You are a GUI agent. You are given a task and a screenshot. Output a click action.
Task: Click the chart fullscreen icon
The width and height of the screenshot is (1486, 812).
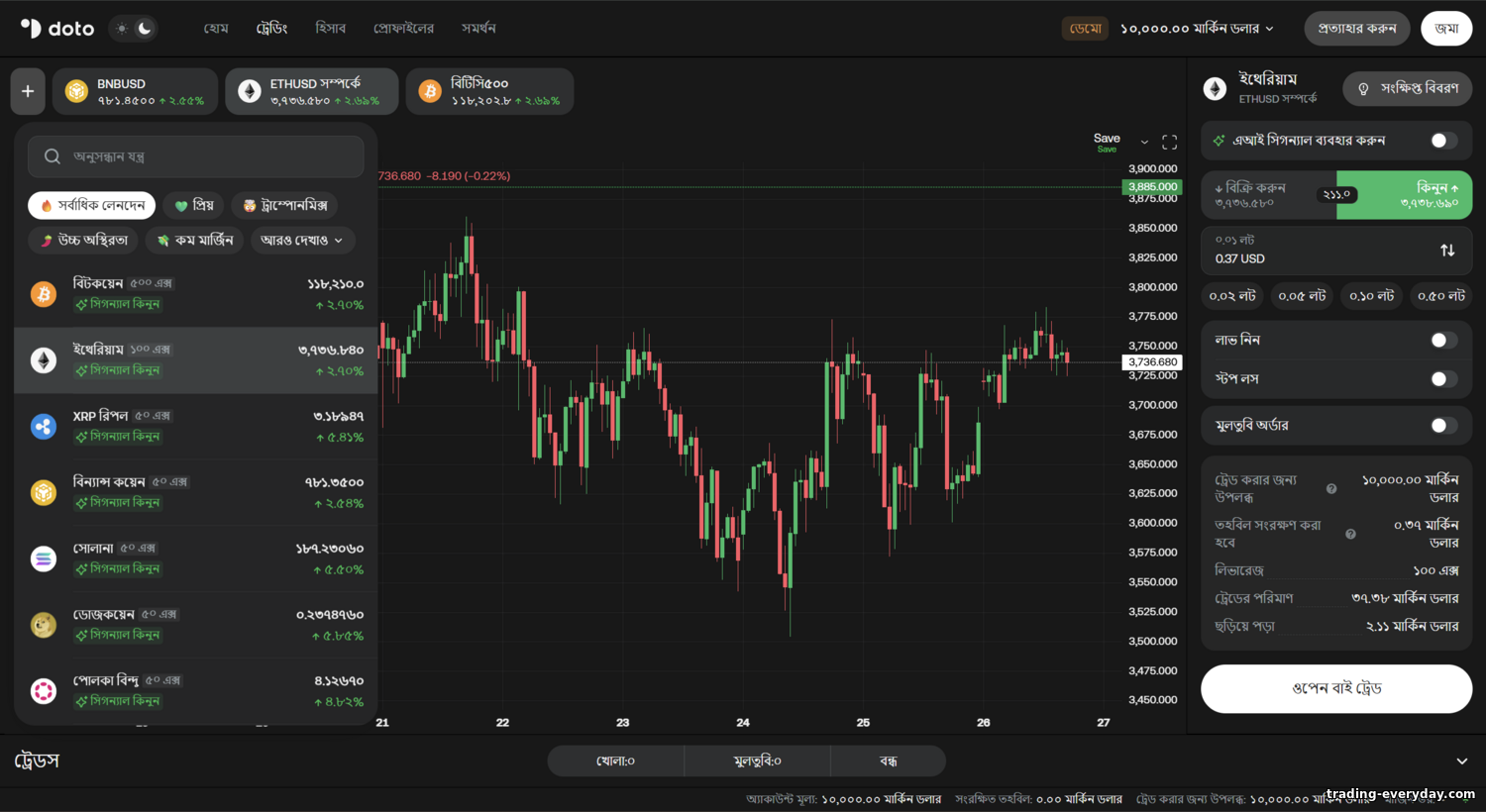(1169, 143)
